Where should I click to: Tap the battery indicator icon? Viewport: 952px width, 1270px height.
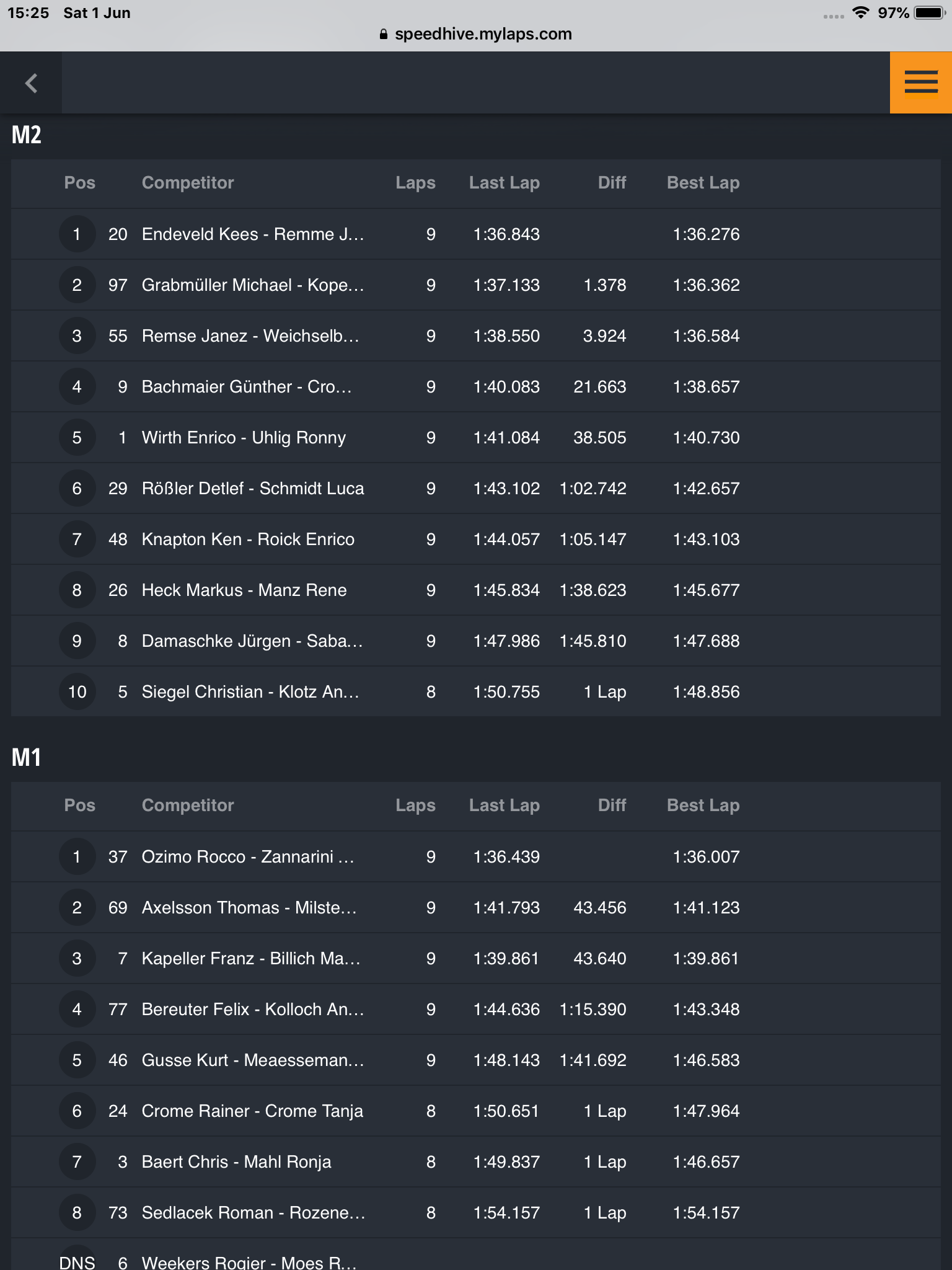pyautogui.click(x=929, y=12)
